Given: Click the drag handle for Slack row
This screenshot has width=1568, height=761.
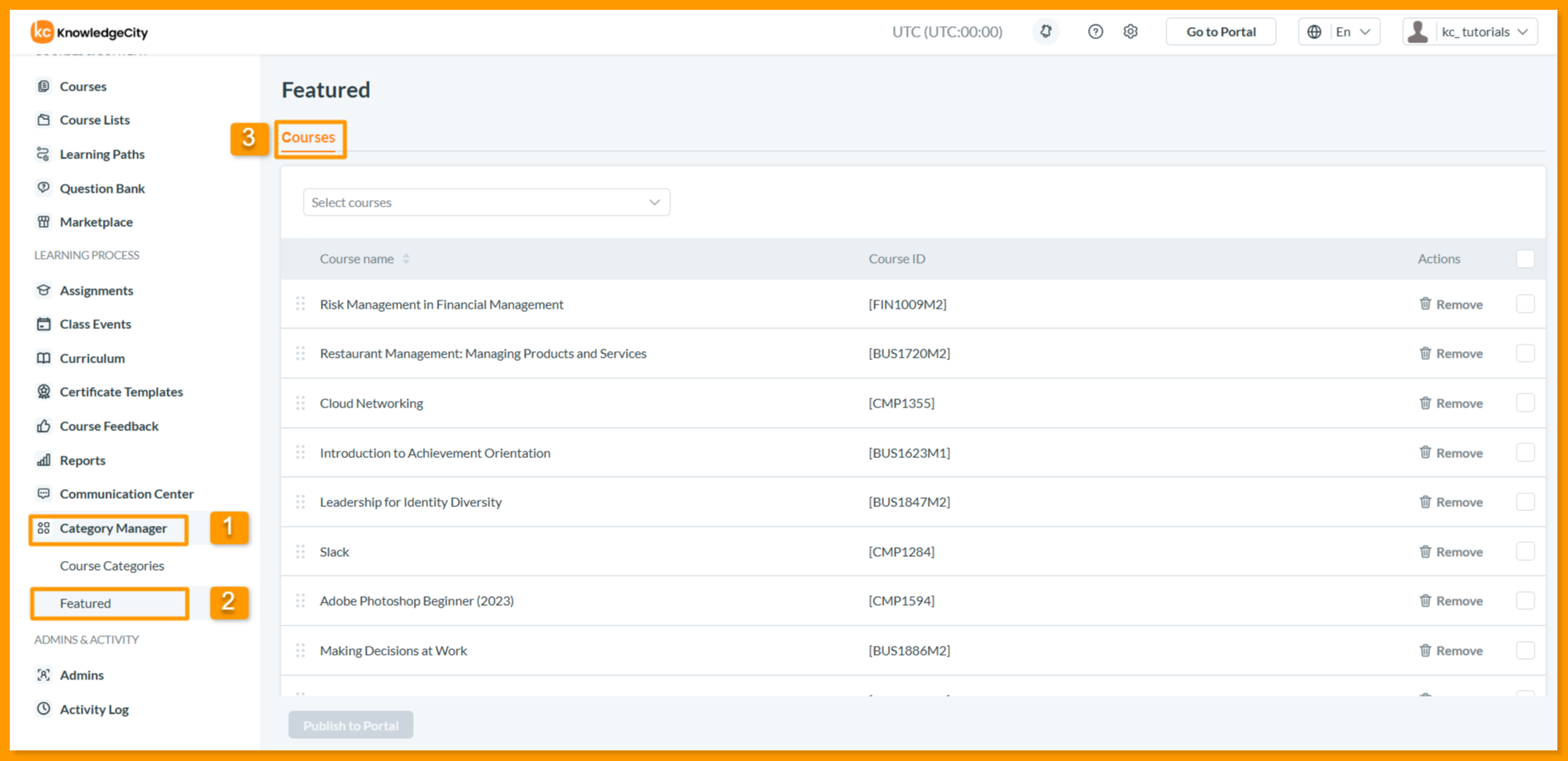Looking at the screenshot, I should (300, 552).
